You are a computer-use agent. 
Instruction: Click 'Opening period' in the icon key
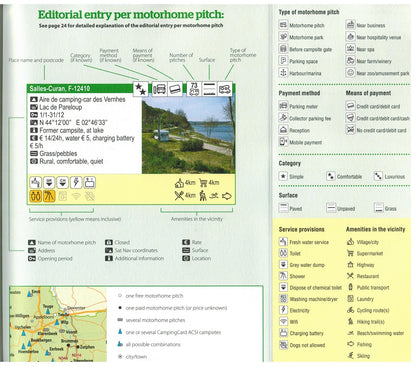[x=55, y=259]
